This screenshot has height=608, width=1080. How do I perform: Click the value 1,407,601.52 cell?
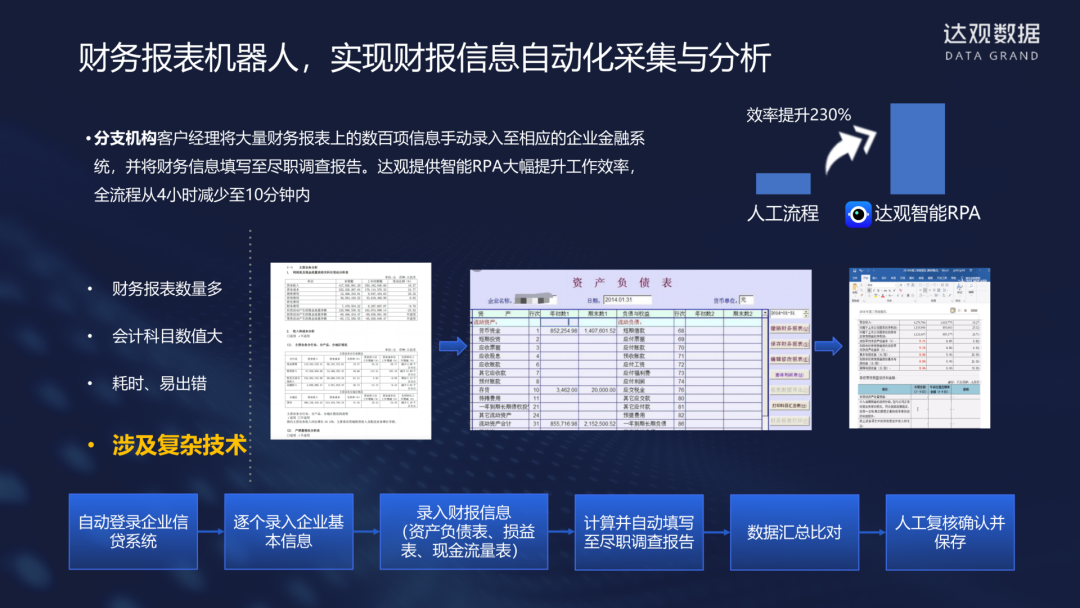point(597,331)
